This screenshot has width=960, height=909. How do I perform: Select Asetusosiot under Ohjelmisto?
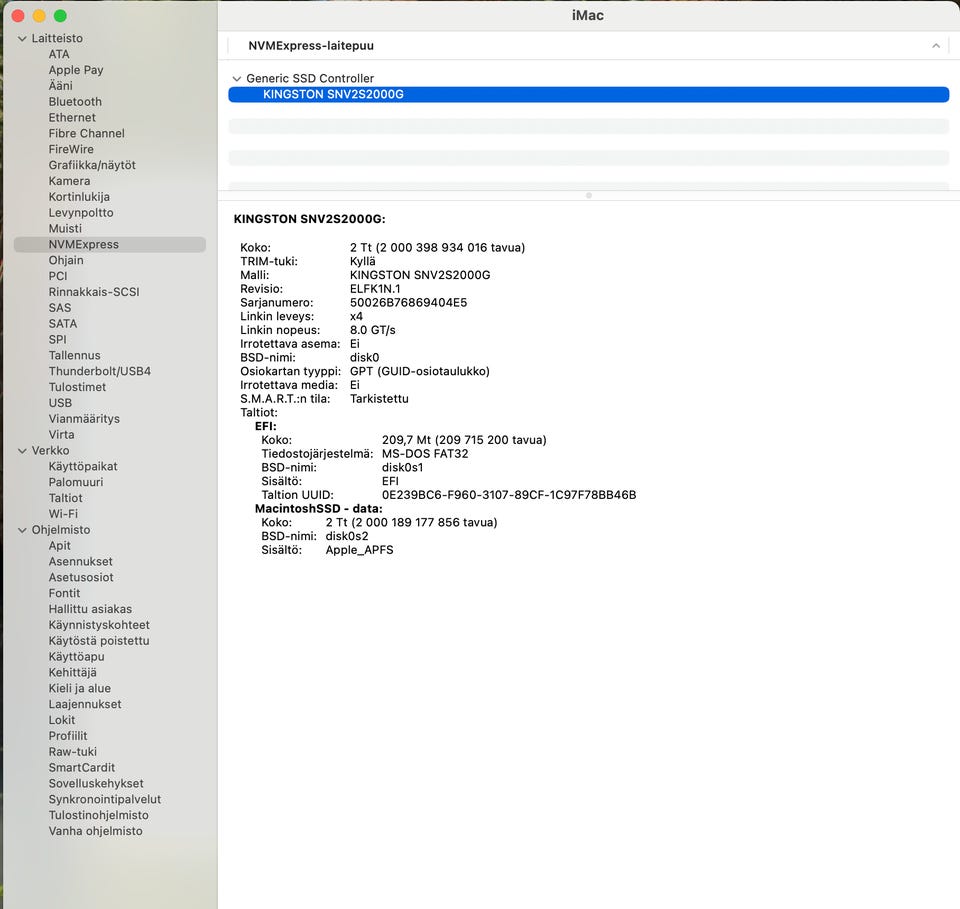tap(81, 578)
